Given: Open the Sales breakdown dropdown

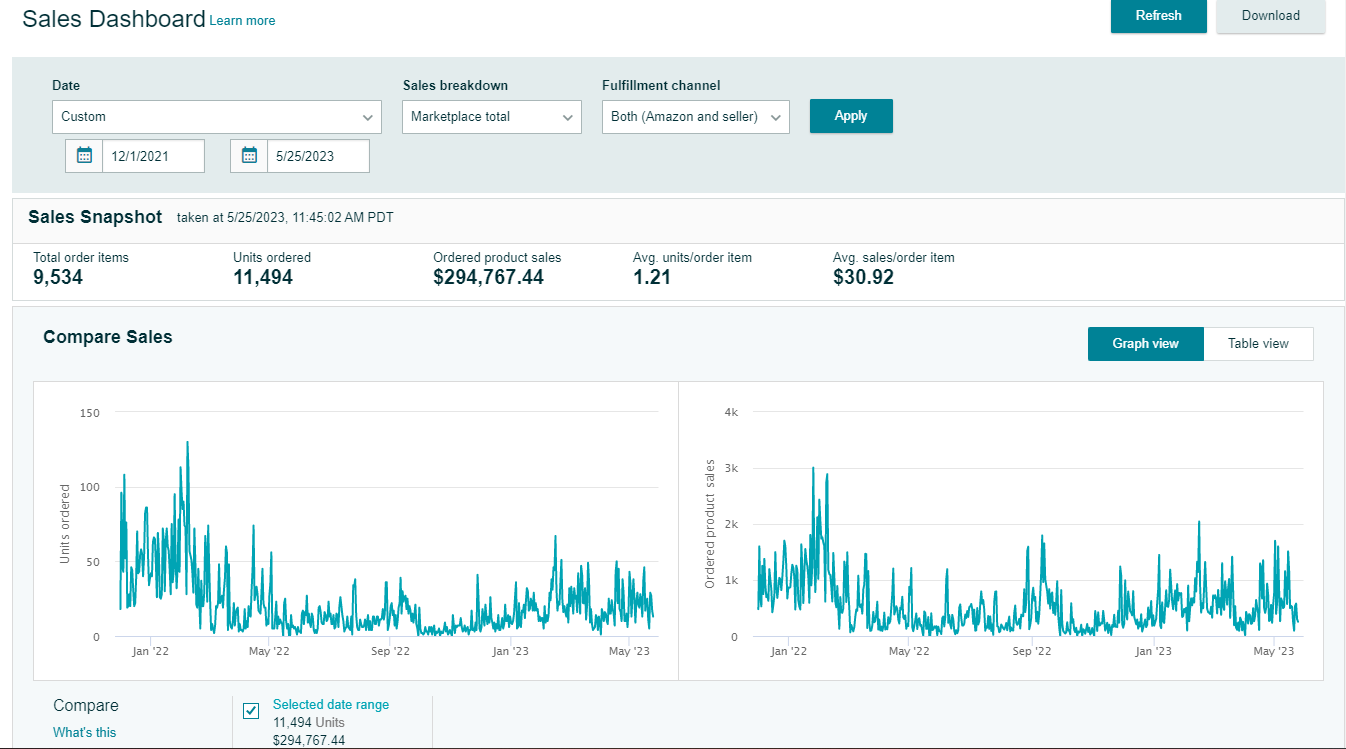Looking at the screenshot, I should 491,117.
